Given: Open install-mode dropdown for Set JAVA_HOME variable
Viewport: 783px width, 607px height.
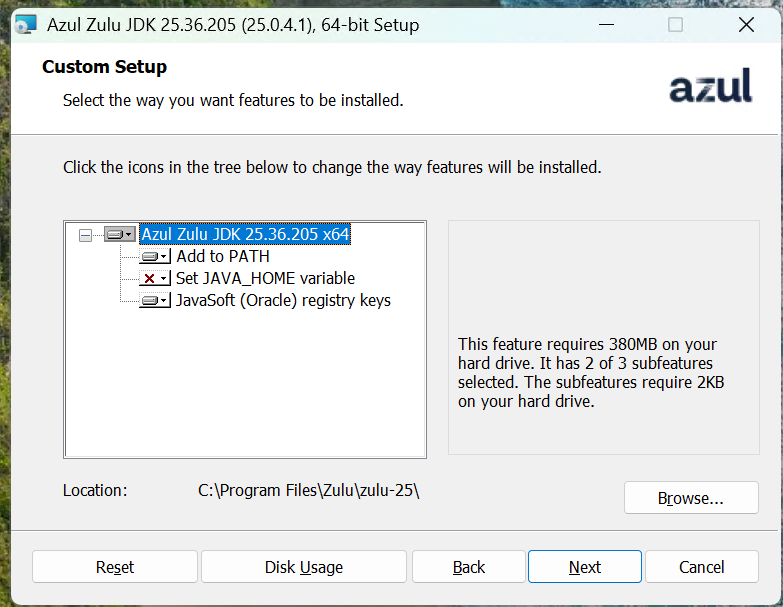Looking at the screenshot, I should pos(155,279).
